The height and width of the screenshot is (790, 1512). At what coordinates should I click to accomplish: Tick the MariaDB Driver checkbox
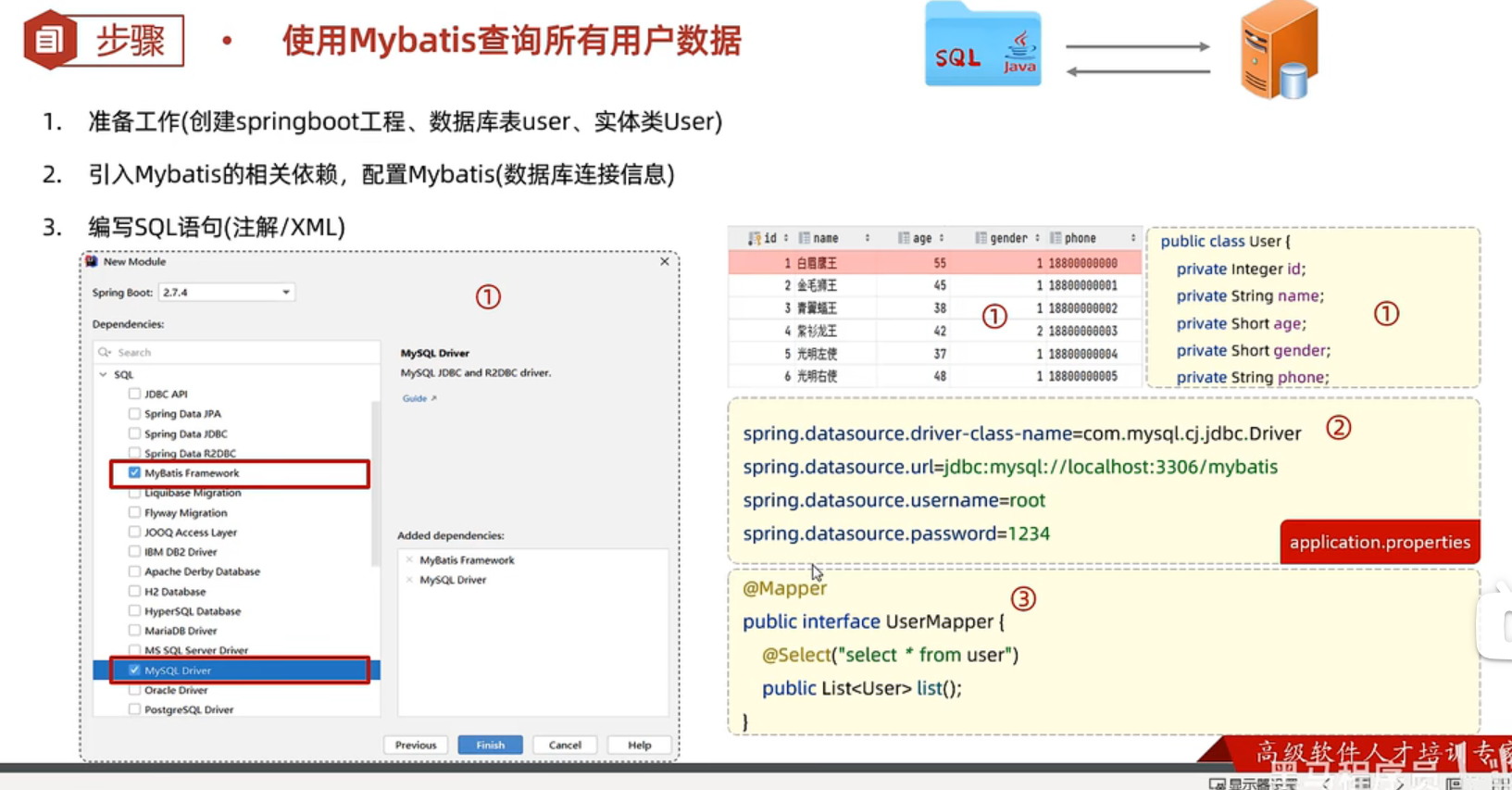[134, 631]
